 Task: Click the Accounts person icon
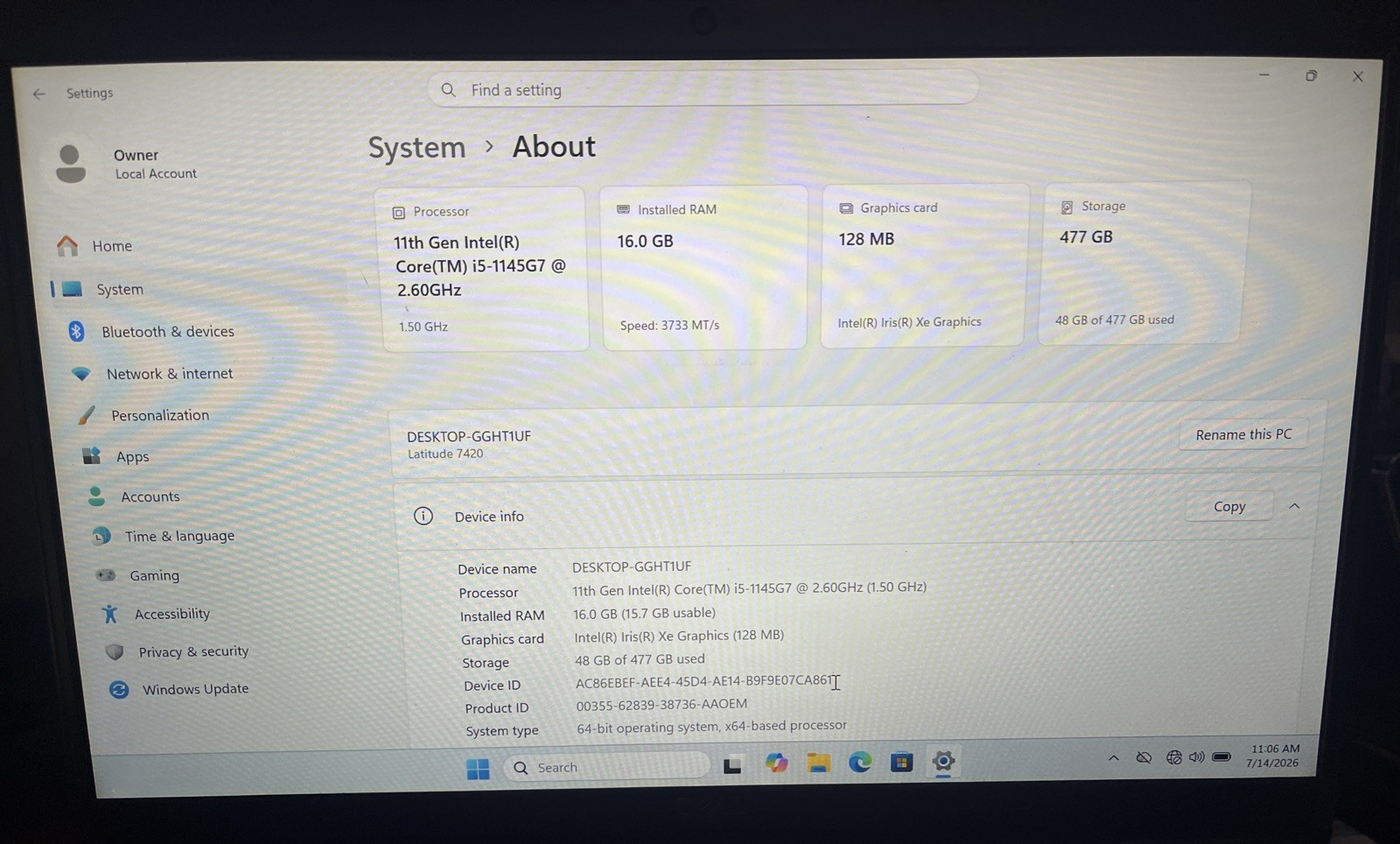[96, 496]
